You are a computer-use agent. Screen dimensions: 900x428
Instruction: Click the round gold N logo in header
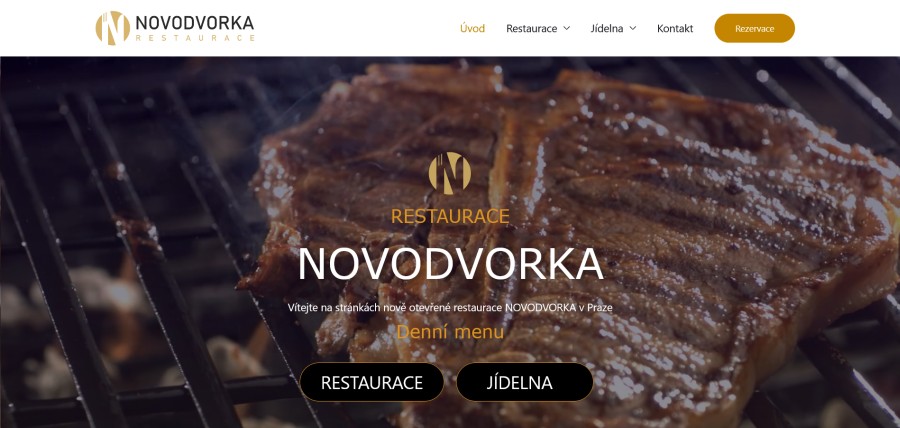[x=112, y=28]
